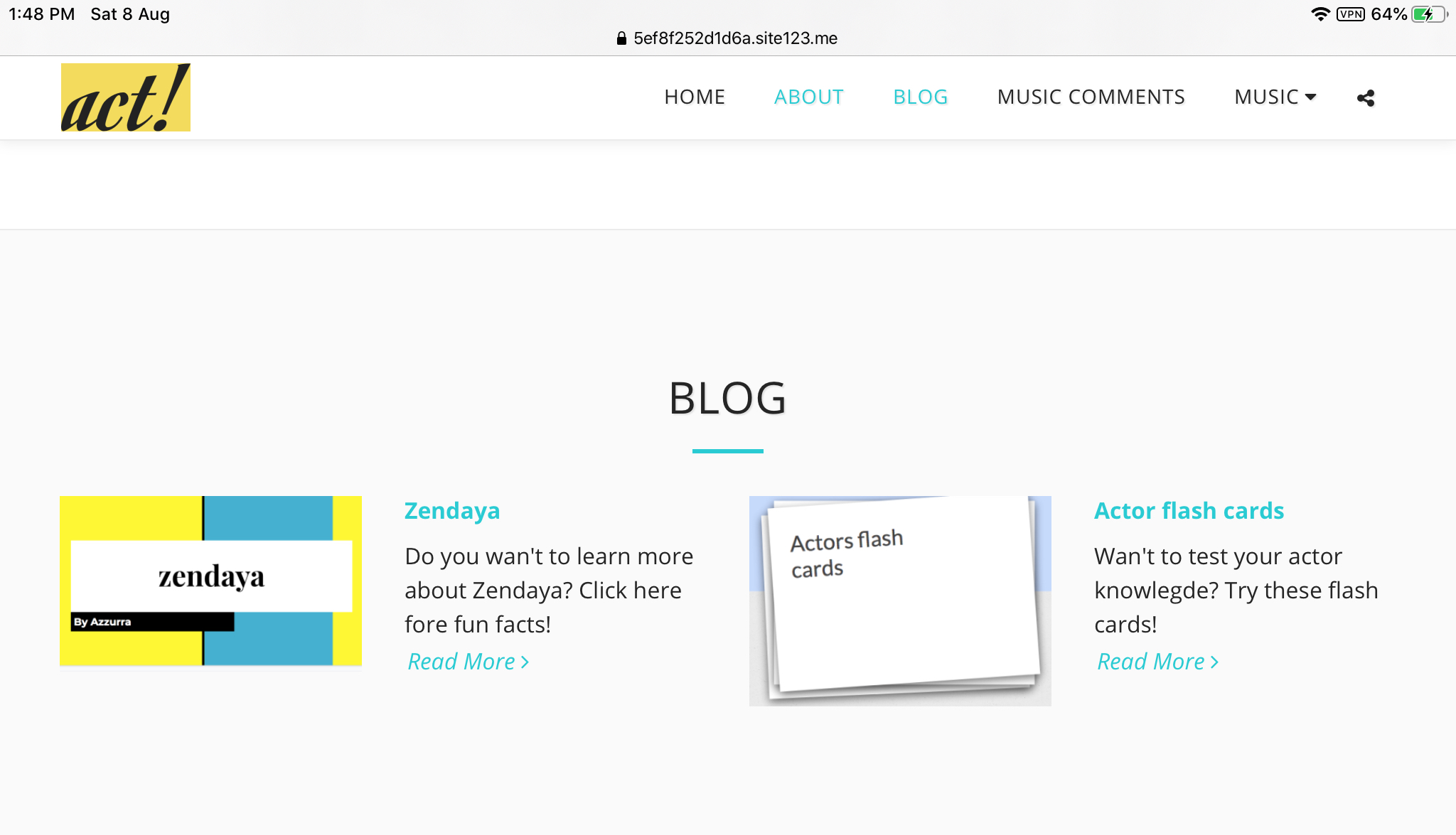Tap the site123.me address field
The width and height of the screenshot is (1456, 835).
[735, 38]
